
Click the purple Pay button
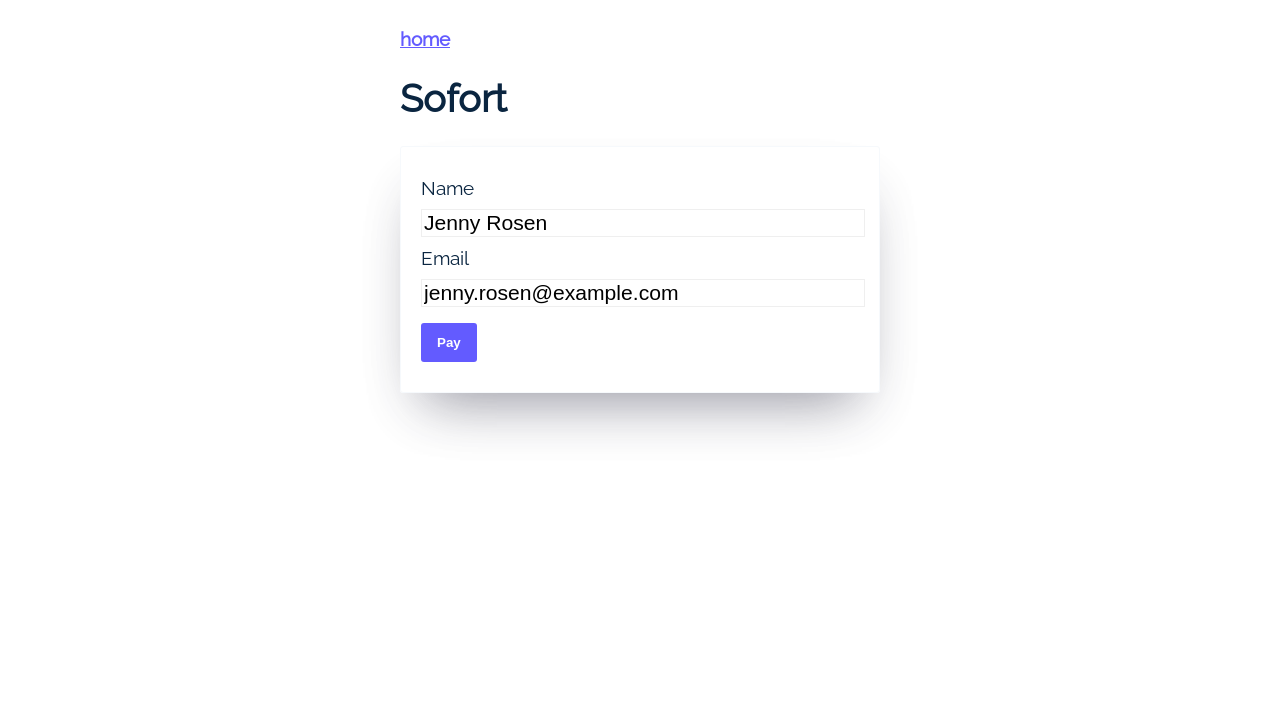(x=449, y=342)
